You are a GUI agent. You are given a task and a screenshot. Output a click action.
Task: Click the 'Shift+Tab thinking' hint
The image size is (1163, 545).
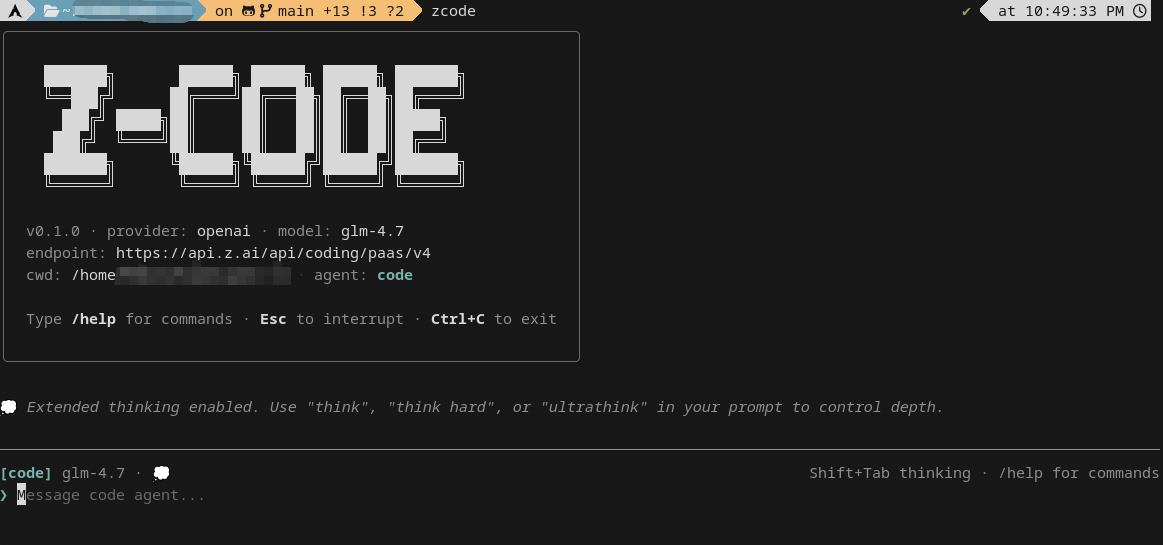tap(889, 473)
